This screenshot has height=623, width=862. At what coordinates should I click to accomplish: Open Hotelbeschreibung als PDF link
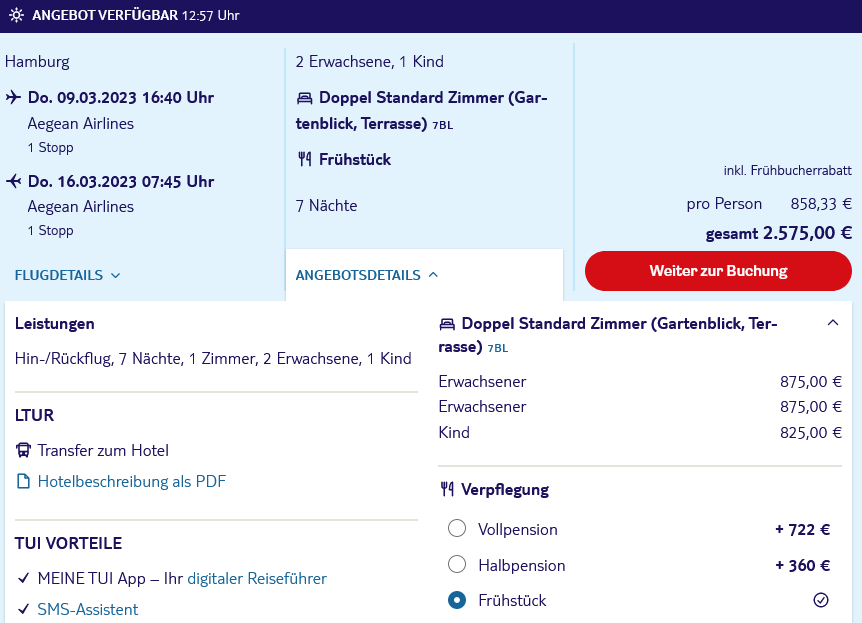[131, 482]
